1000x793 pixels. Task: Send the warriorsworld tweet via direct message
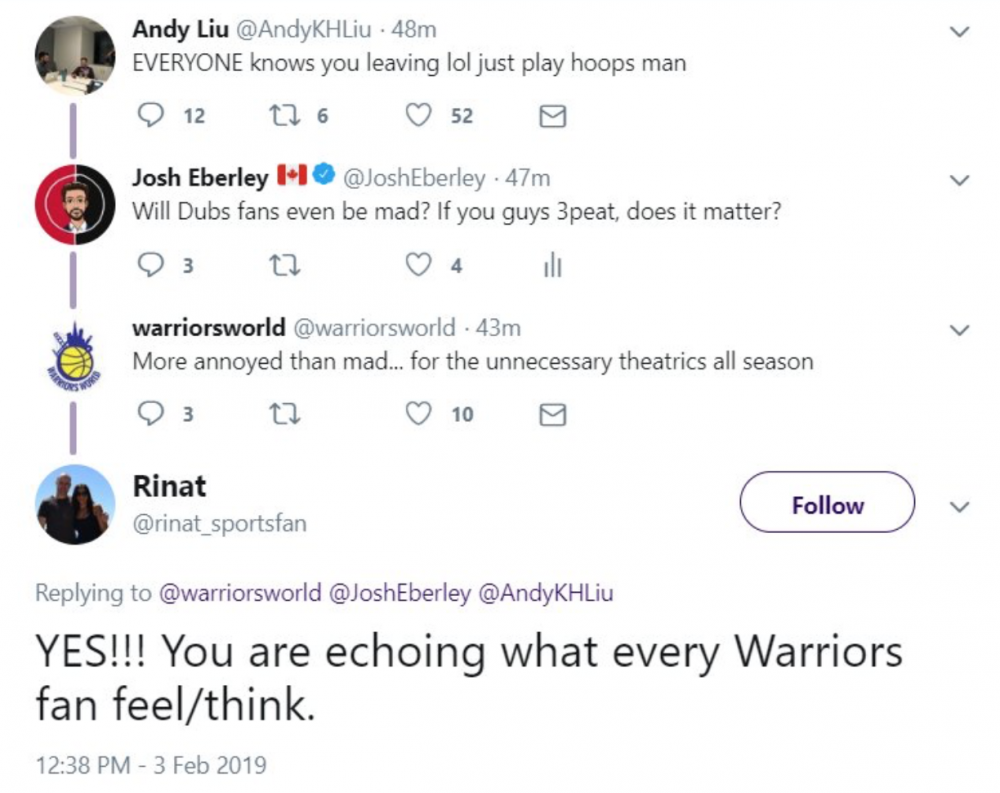point(552,415)
